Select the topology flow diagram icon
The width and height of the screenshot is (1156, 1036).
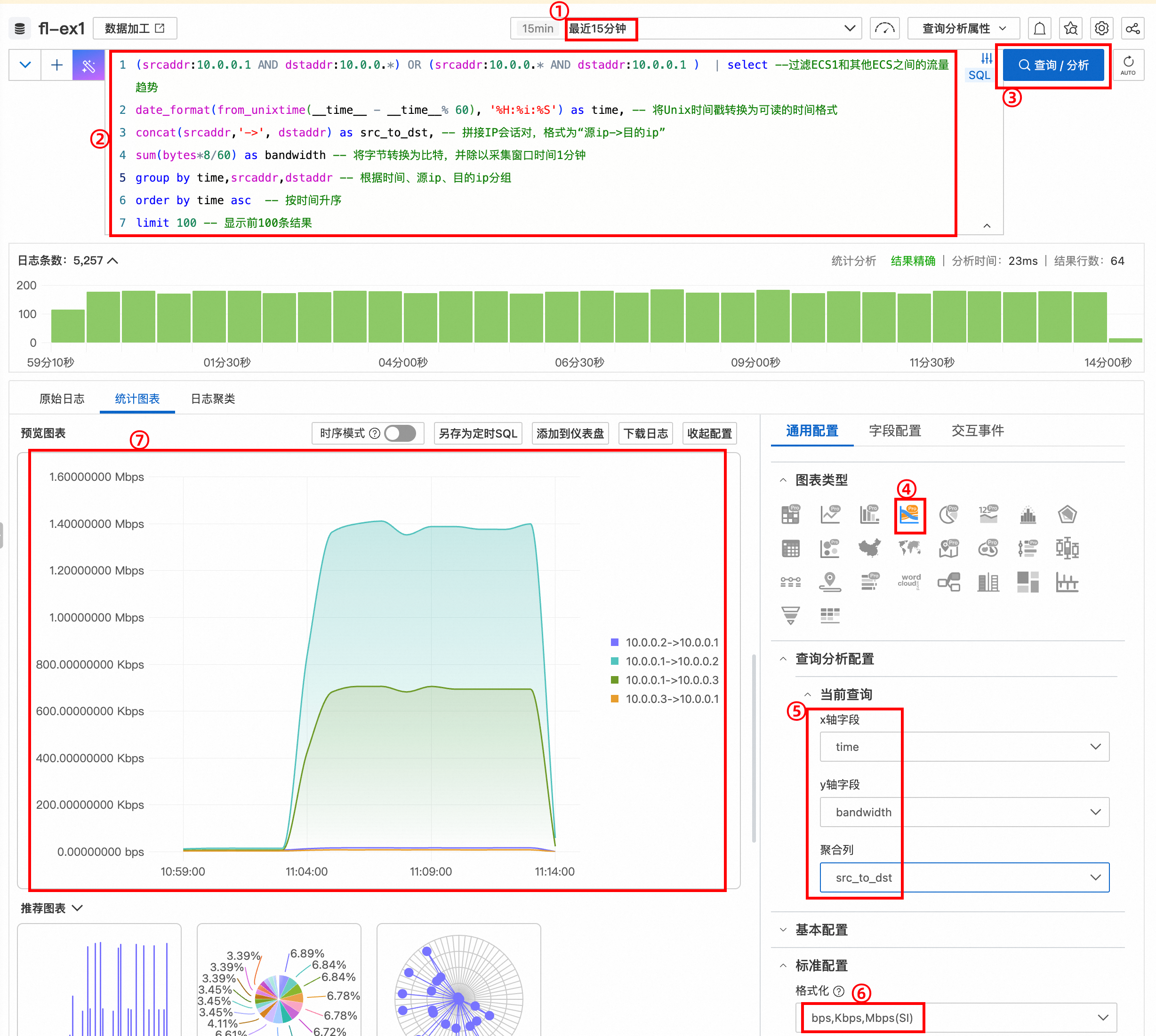(949, 582)
